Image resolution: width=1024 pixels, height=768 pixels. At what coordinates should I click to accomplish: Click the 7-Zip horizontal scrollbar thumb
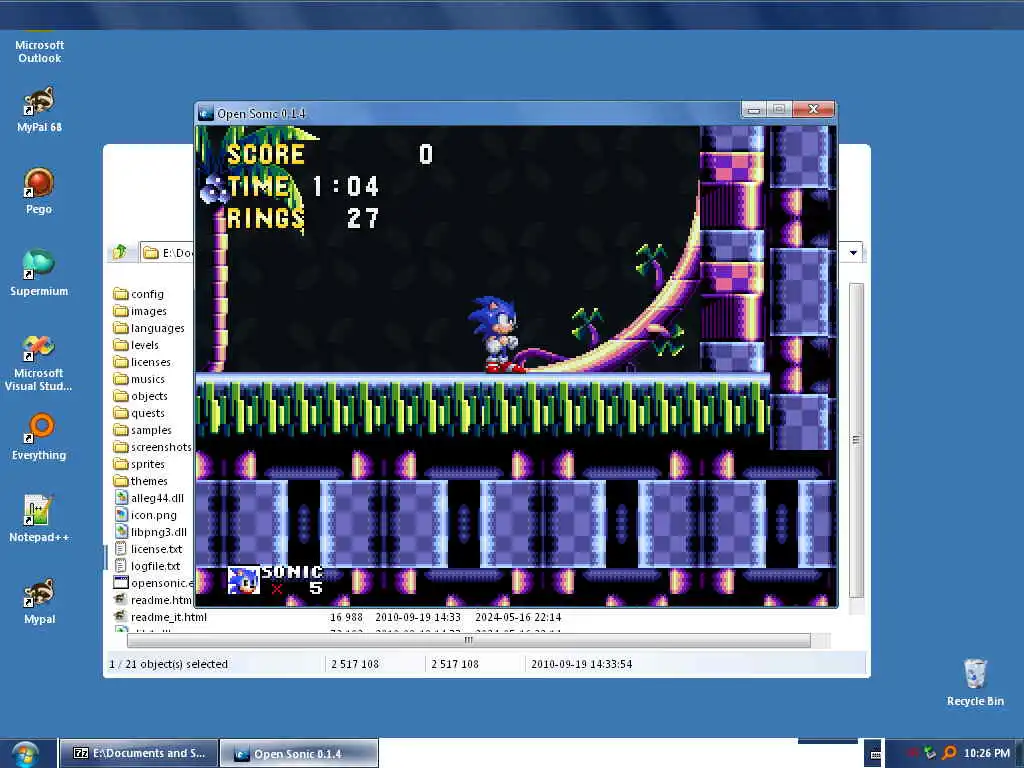[x=468, y=640]
